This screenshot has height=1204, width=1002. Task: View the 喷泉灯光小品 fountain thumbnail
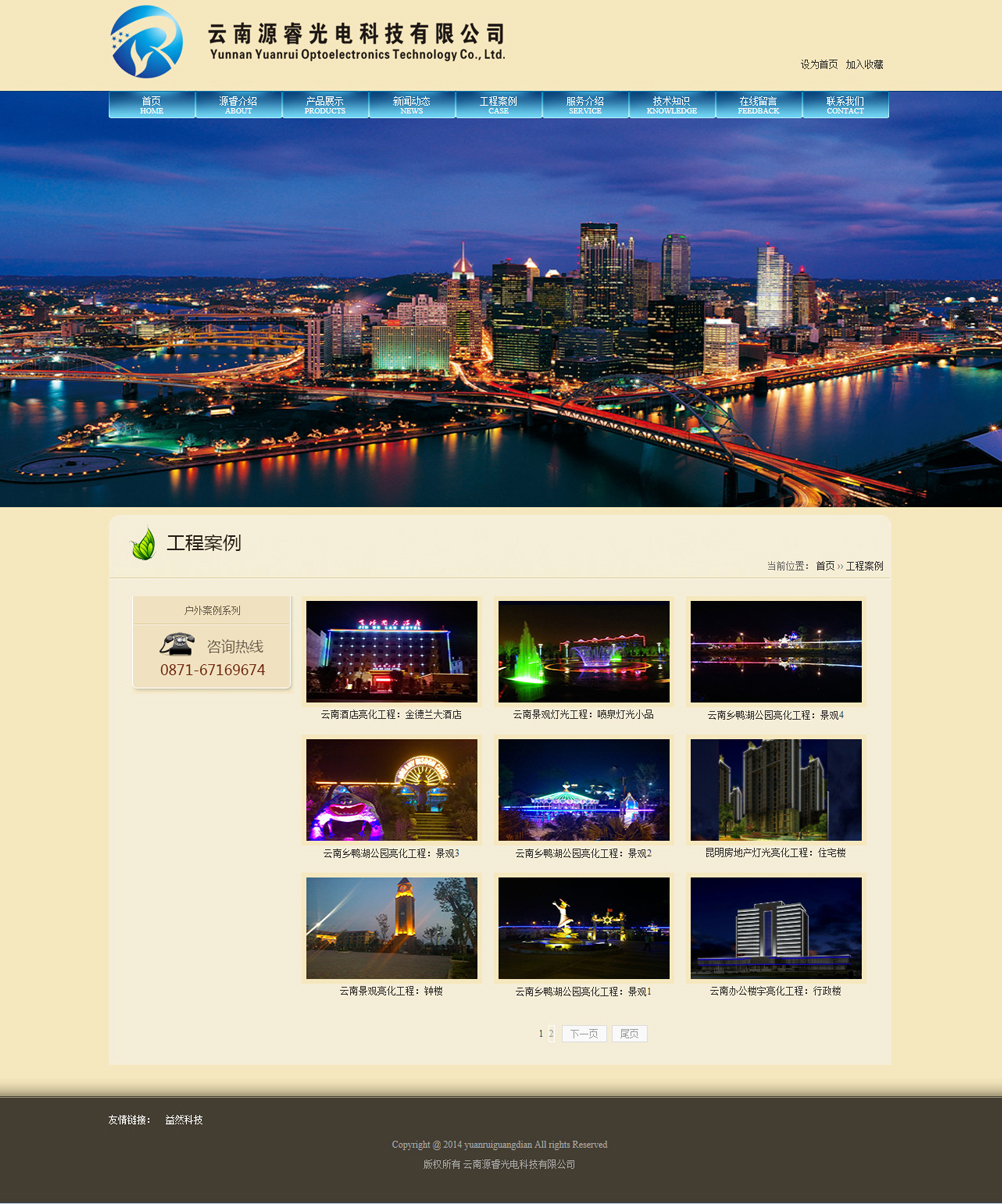(x=584, y=651)
